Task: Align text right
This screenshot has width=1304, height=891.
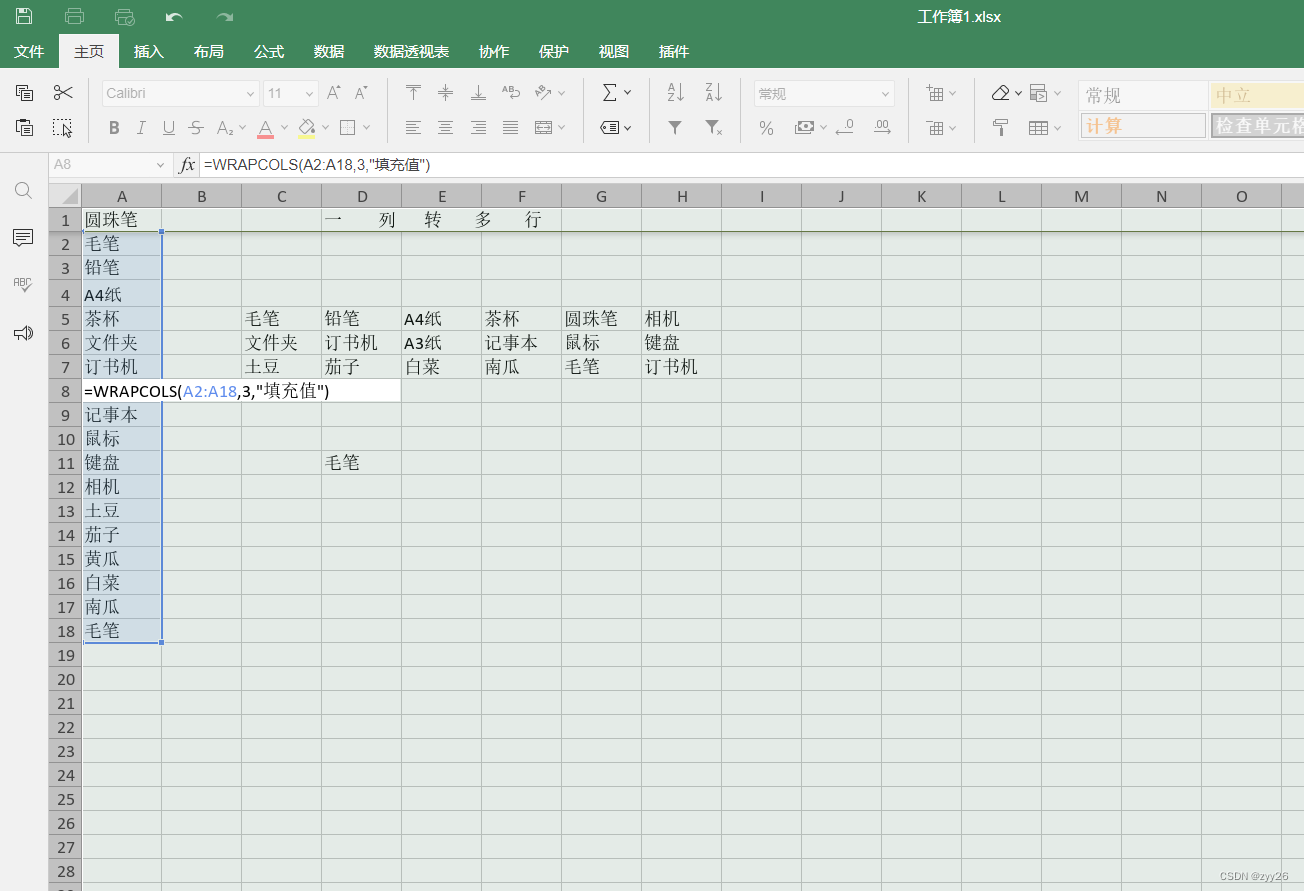Action: 478,127
